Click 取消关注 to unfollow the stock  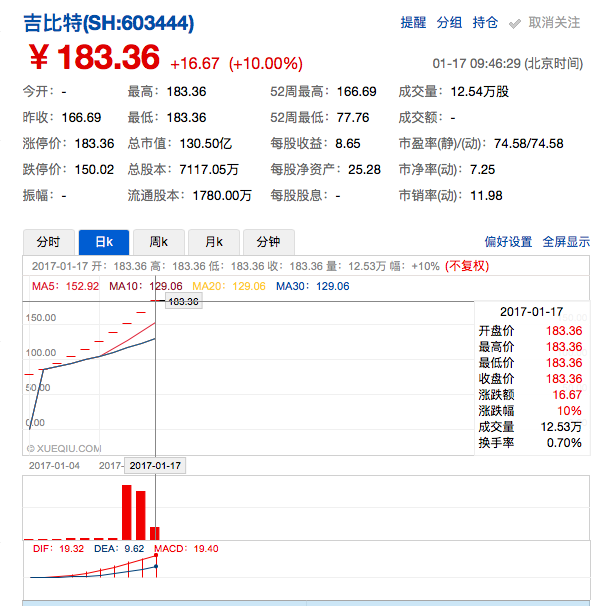554,23
